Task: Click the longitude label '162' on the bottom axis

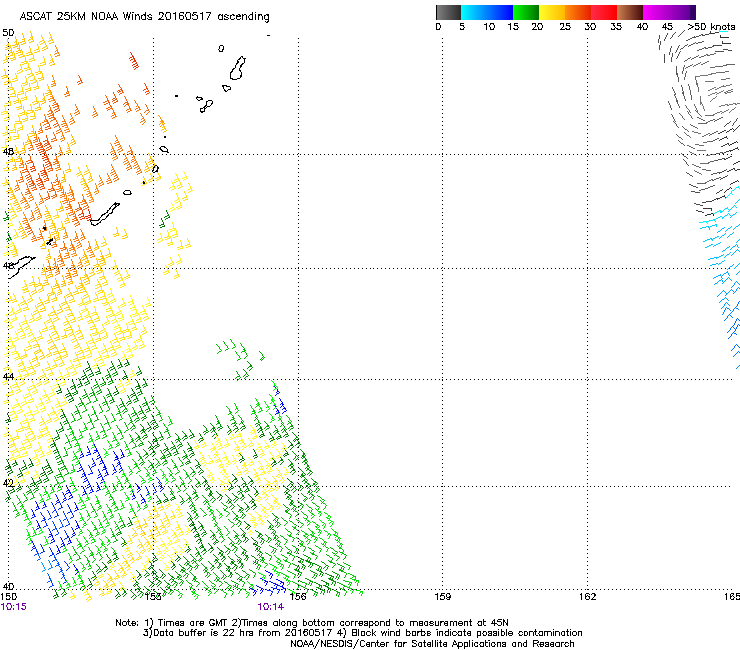Action: [588, 597]
